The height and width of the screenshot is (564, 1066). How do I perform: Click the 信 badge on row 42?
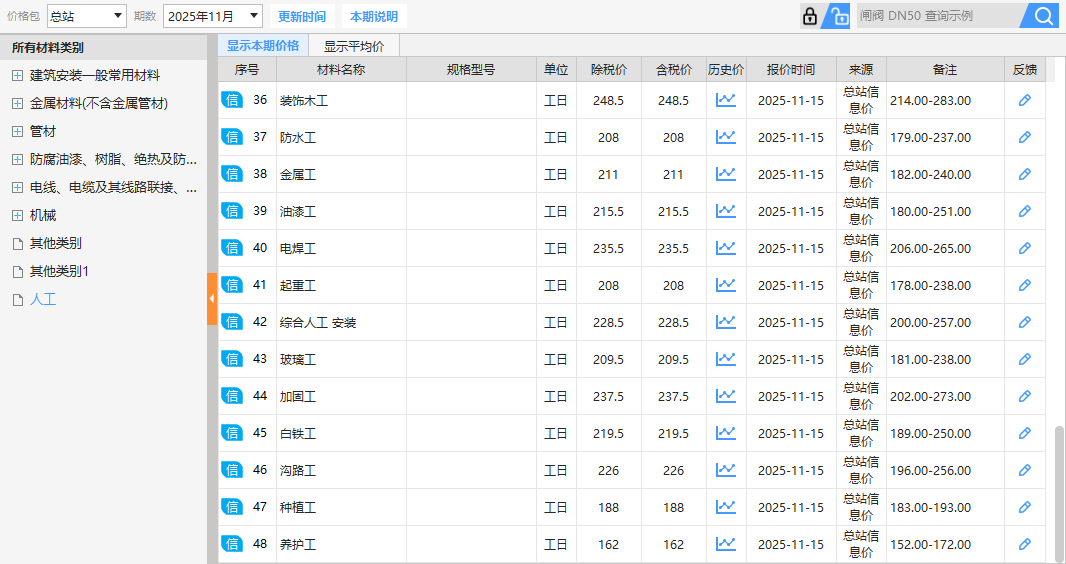click(232, 322)
